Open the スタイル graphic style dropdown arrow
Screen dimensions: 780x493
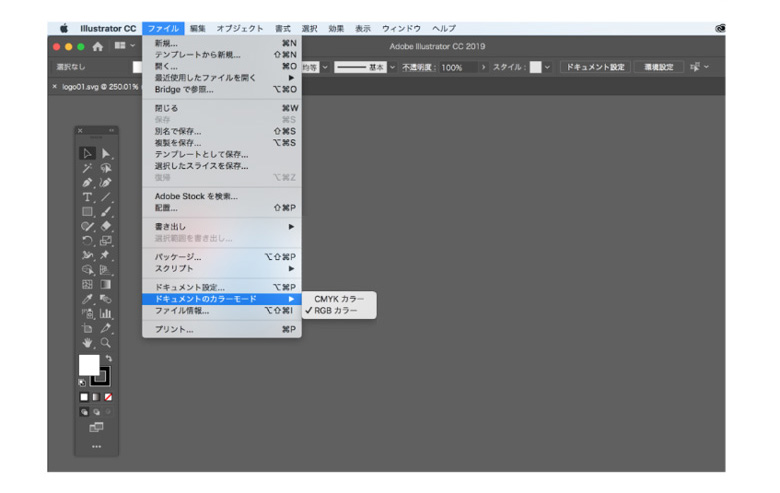click(547, 67)
